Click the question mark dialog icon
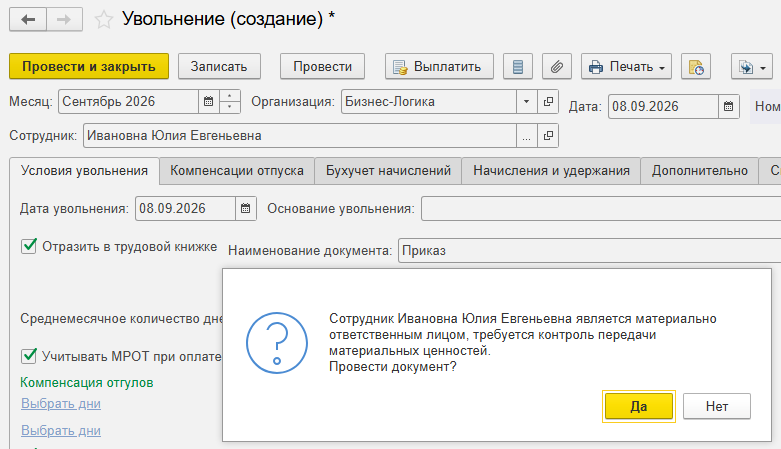Image resolution: width=781 pixels, height=449 pixels. pos(277,343)
